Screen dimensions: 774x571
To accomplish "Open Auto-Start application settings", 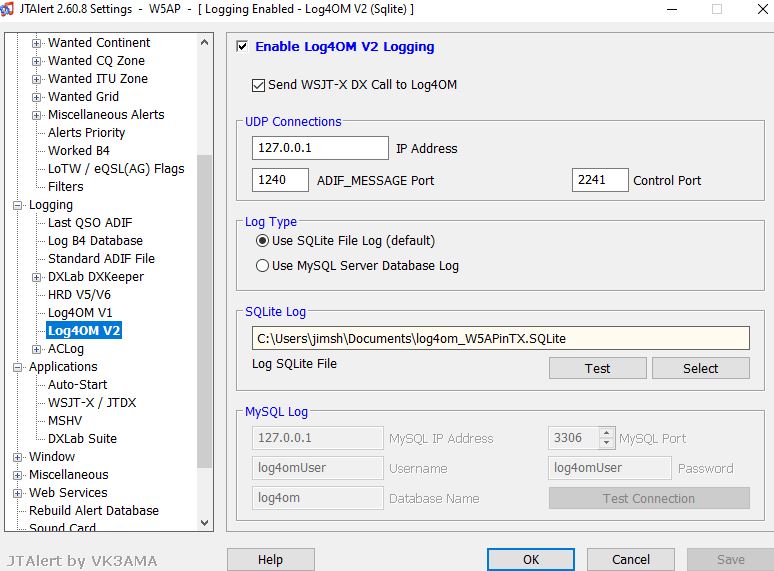I will tap(77, 384).
